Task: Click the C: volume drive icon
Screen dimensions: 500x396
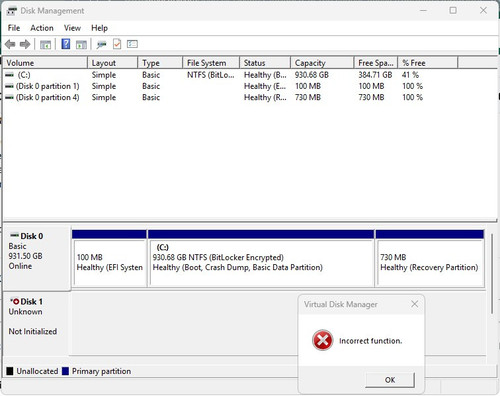Action: click(10, 75)
